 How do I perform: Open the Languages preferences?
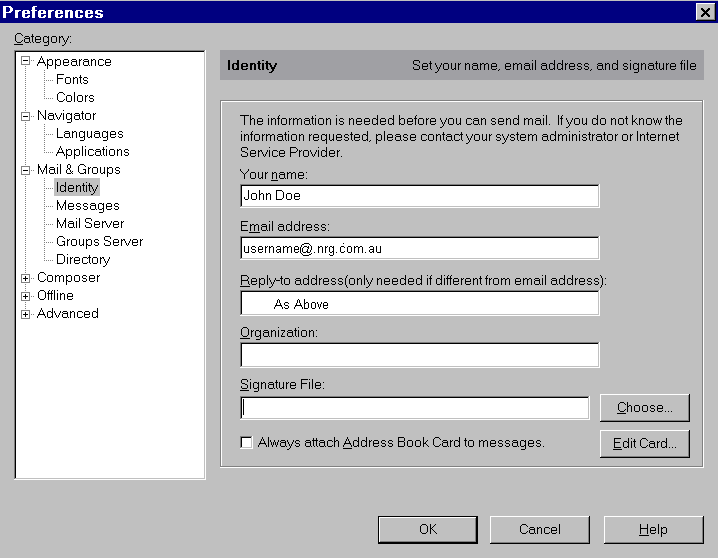tap(90, 133)
